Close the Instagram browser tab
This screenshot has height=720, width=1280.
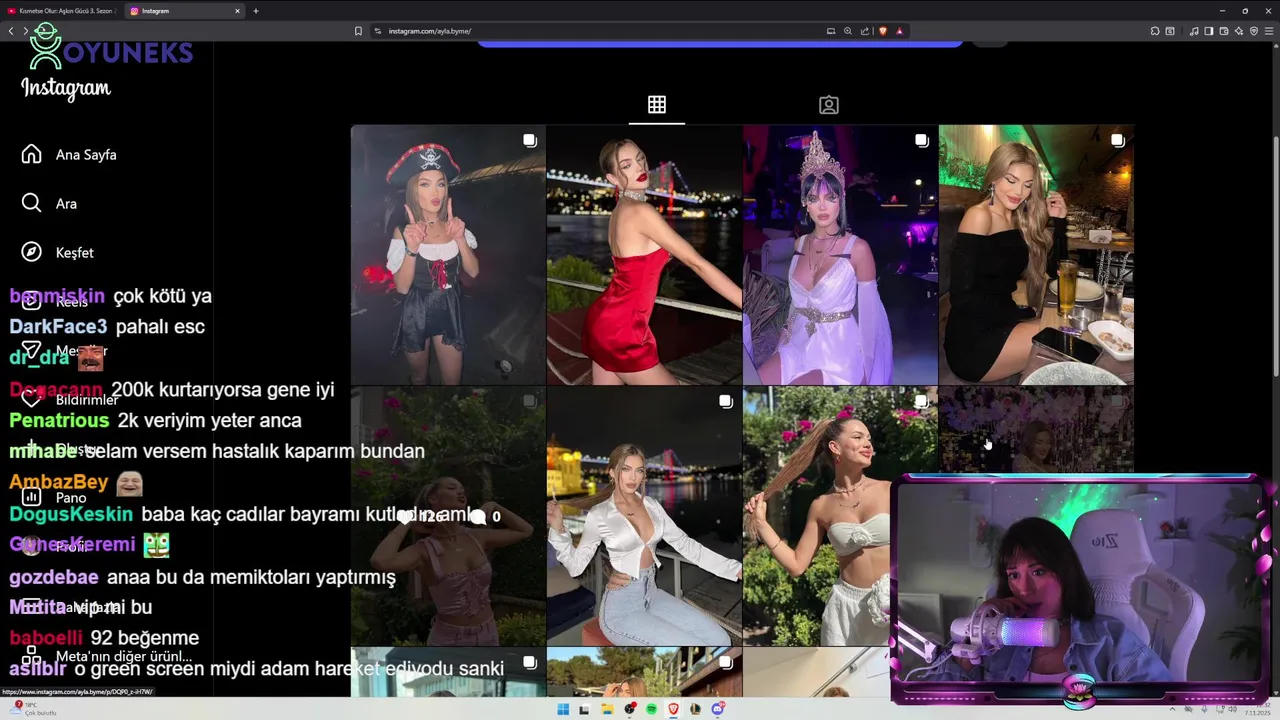coord(238,11)
